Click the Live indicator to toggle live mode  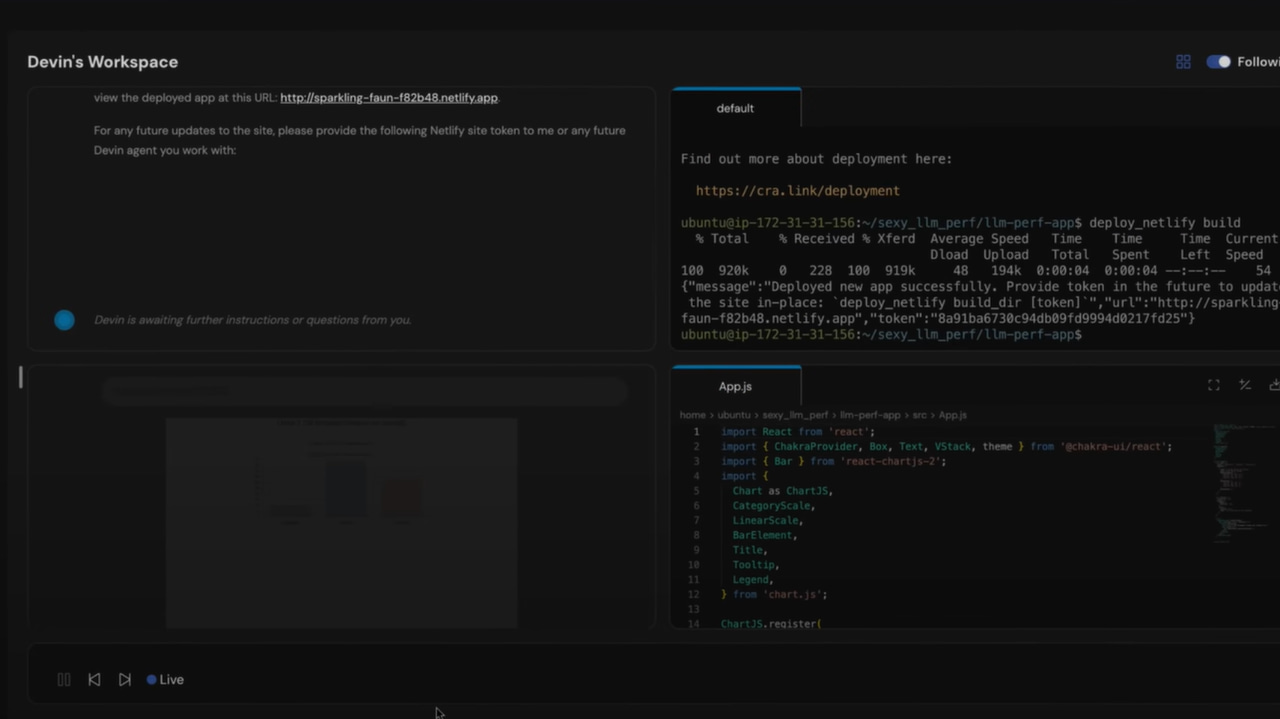pyautogui.click(x=165, y=679)
